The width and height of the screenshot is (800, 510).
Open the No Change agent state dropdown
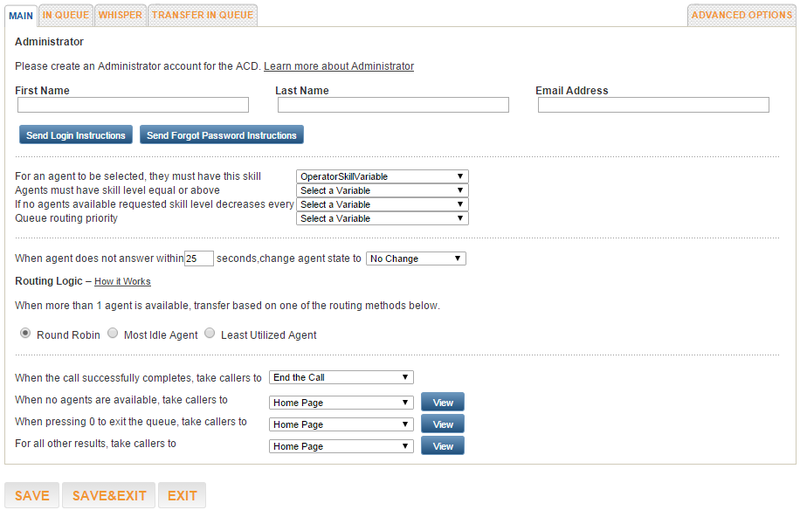pyautogui.click(x=416, y=259)
